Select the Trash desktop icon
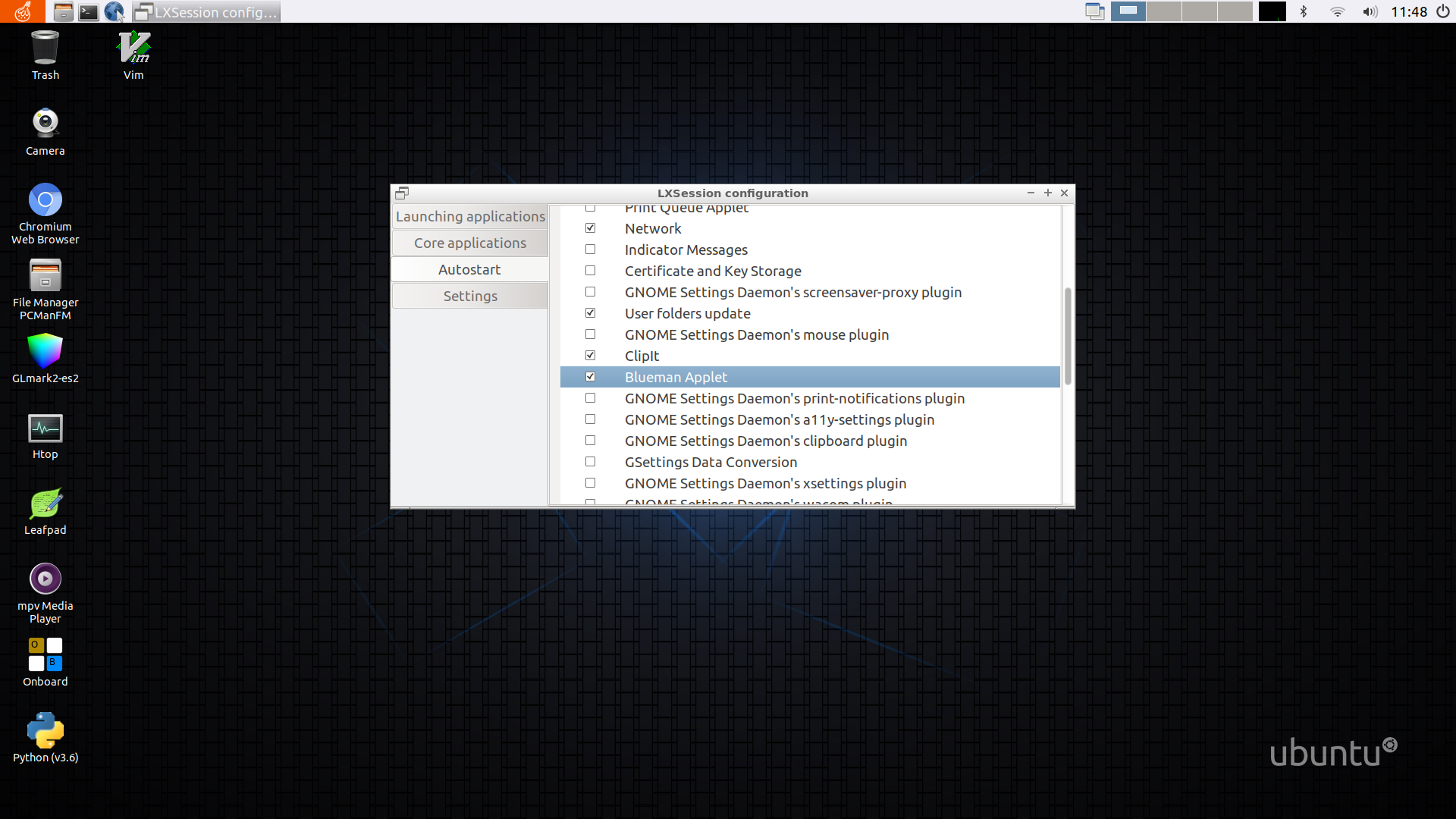The image size is (1456, 819). point(45,55)
